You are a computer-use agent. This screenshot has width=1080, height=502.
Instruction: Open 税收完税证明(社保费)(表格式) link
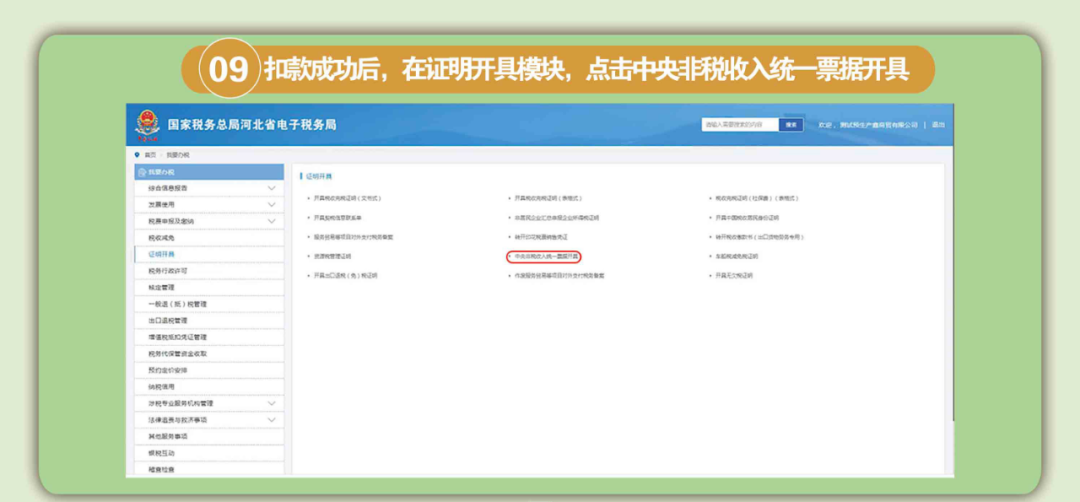coord(756,198)
